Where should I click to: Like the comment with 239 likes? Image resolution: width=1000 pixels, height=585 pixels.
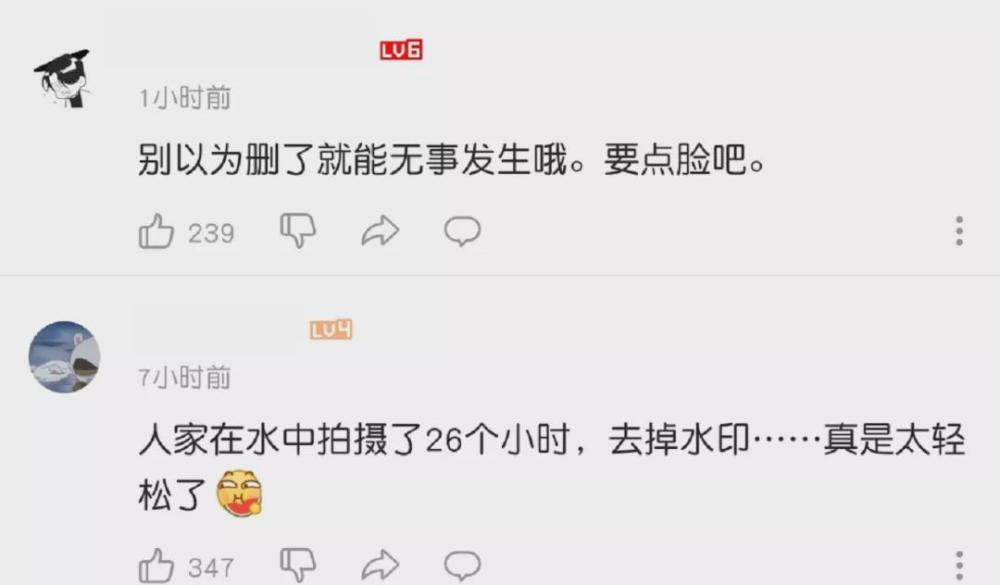[156, 230]
